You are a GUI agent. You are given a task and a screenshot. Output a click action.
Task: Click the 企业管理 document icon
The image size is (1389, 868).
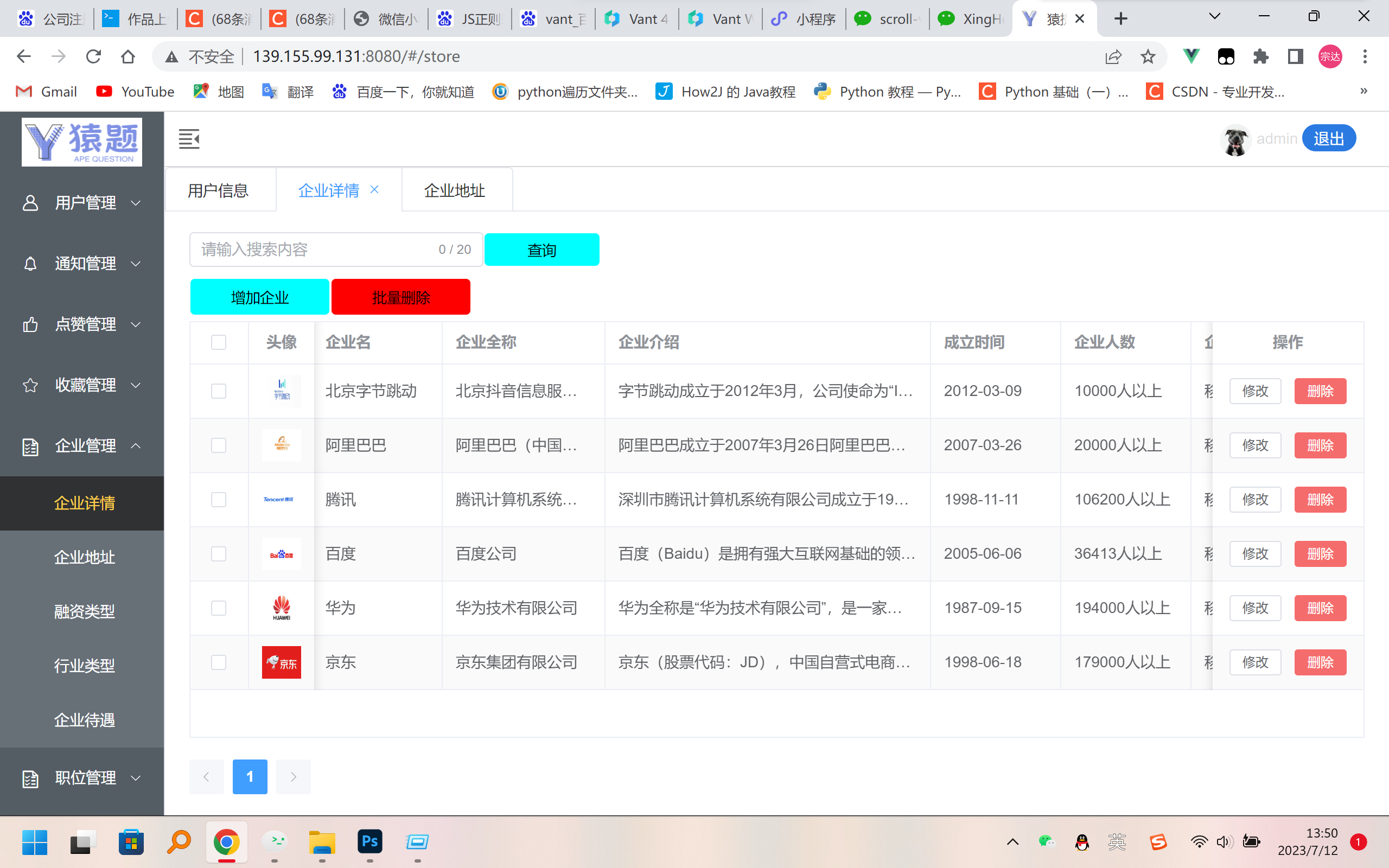(x=30, y=446)
